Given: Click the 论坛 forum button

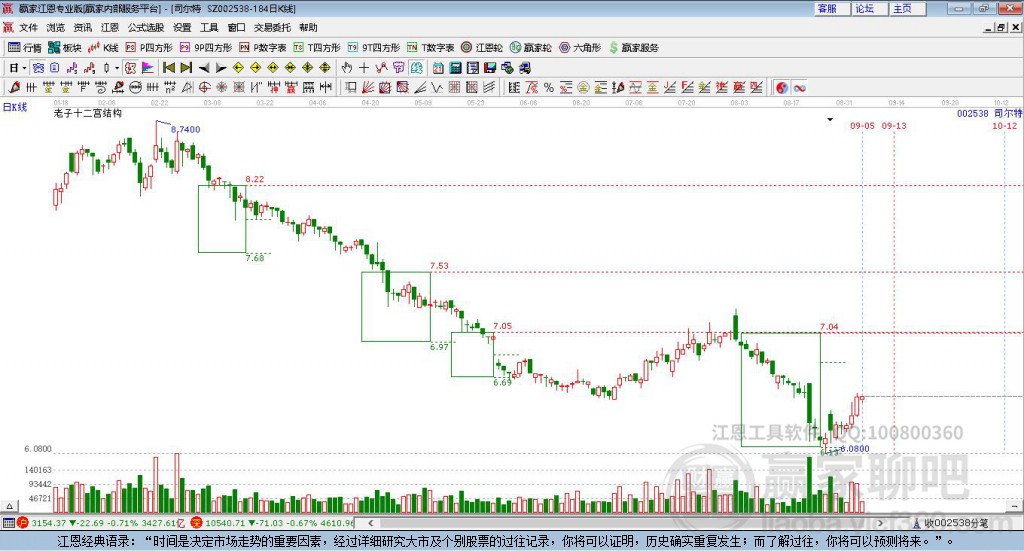Looking at the screenshot, I should pyautogui.click(x=869, y=8).
